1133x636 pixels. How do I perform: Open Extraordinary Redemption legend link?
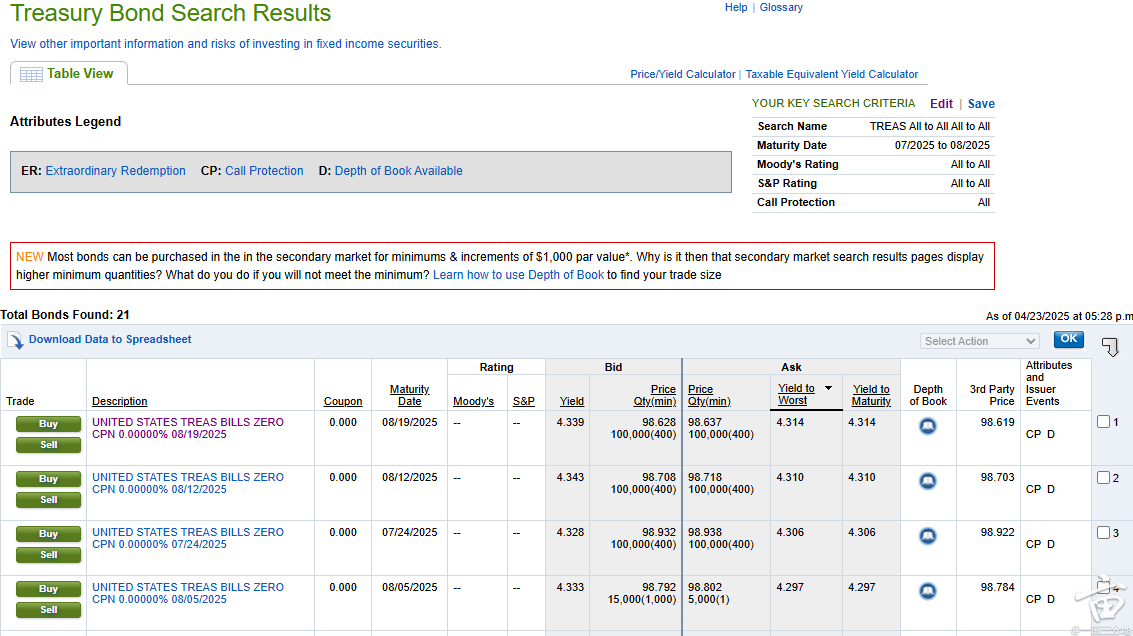116,171
